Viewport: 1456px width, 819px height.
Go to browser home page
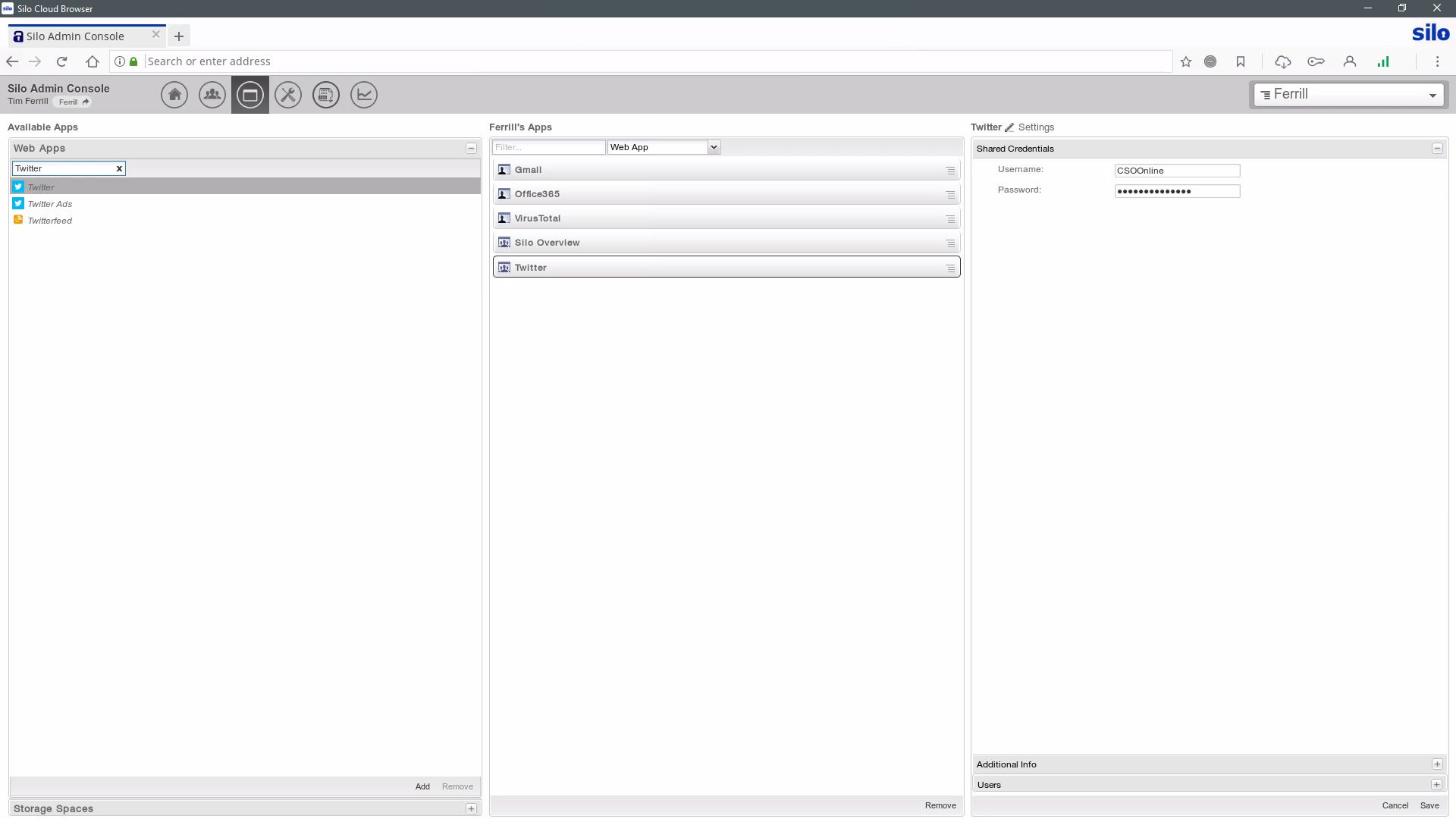93,61
